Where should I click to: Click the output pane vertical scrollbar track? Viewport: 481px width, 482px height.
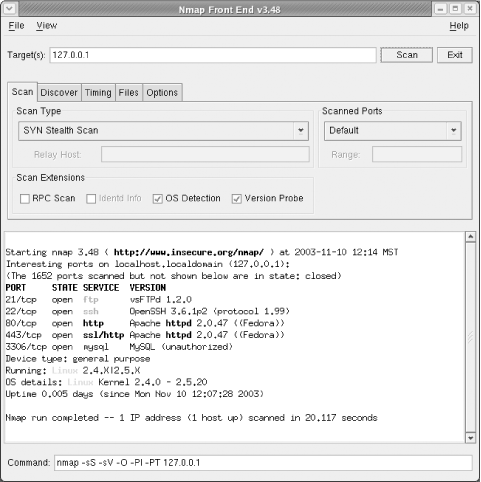click(x=470, y=337)
